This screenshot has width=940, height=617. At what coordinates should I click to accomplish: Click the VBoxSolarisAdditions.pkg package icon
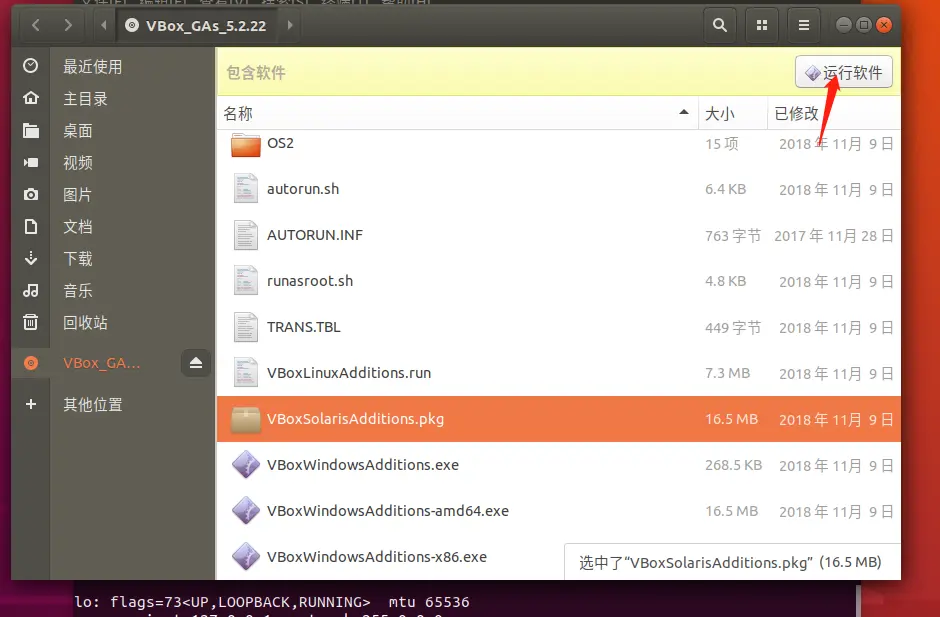246,419
